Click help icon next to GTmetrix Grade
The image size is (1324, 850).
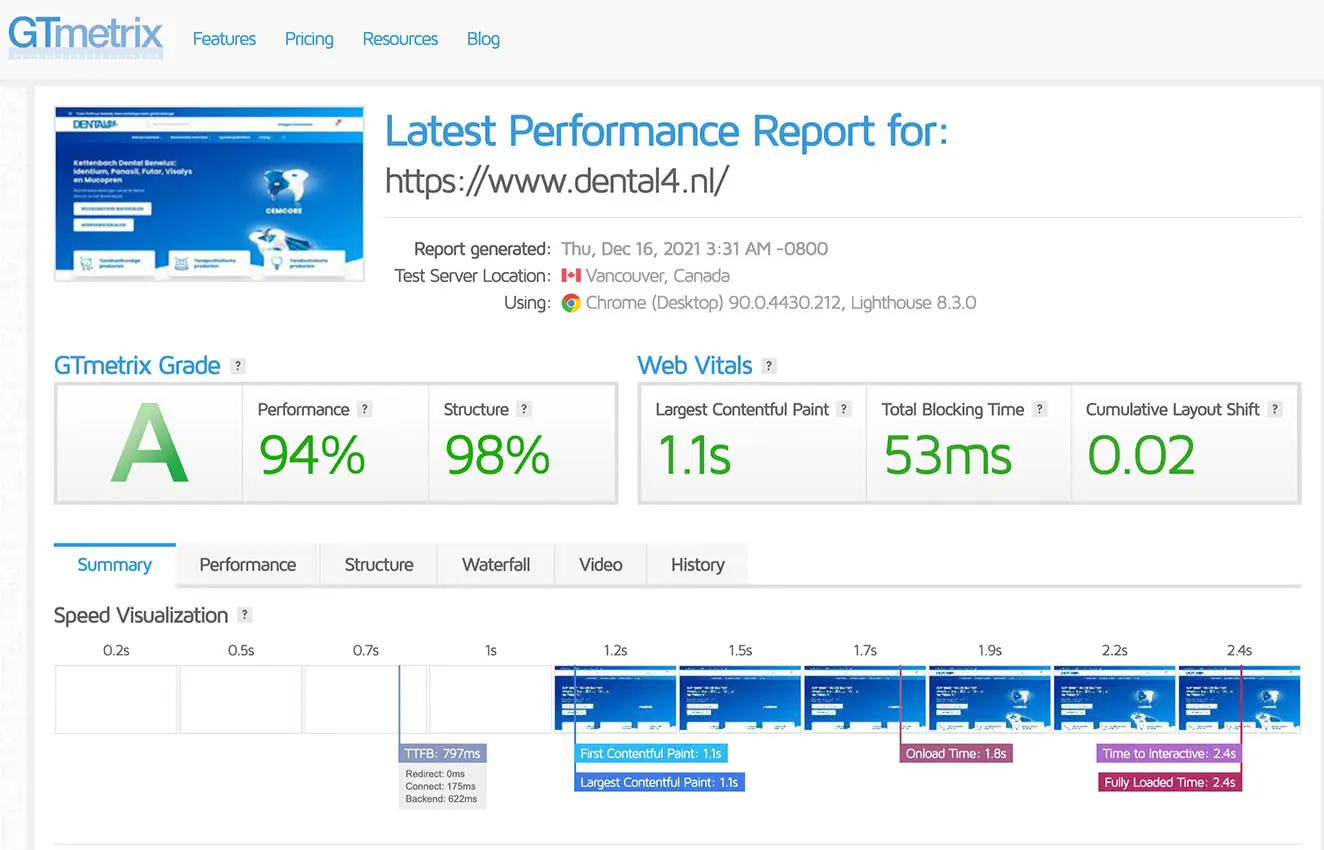click(238, 366)
